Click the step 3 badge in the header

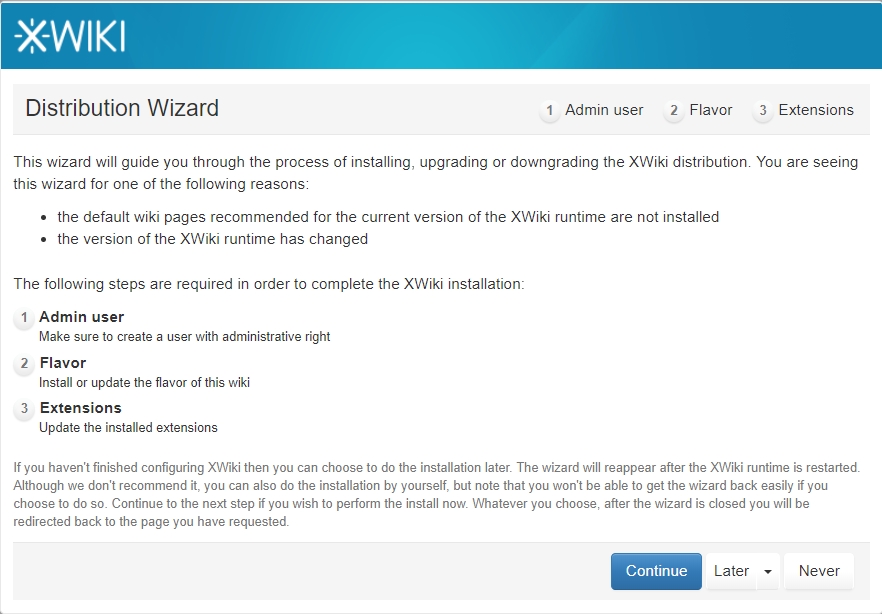pos(763,111)
